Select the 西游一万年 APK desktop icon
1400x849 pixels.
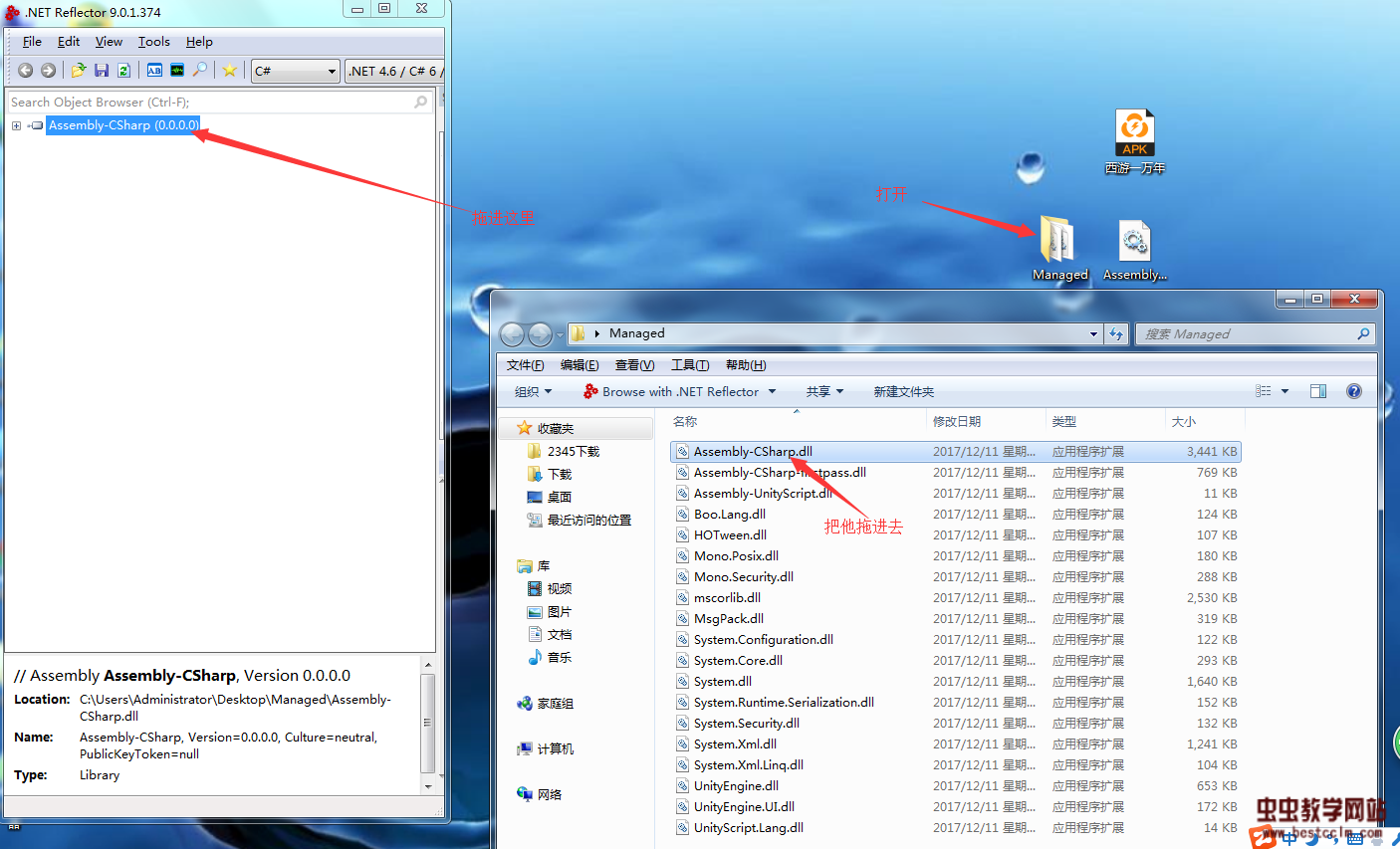click(1134, 141)
